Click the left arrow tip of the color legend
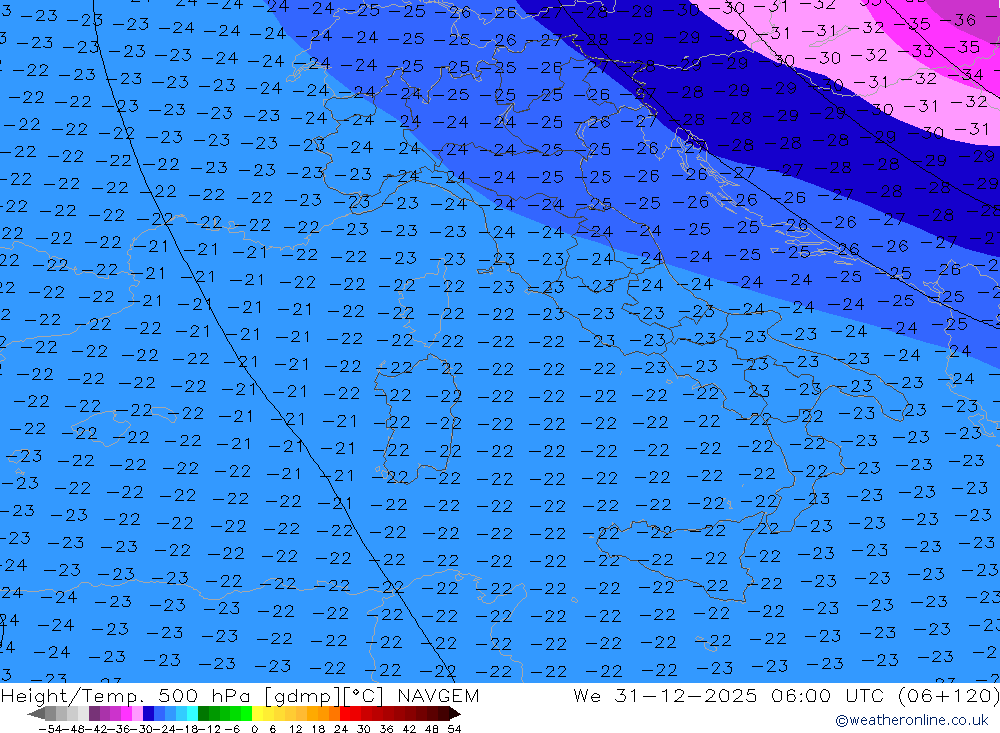 (x=34, y=714)
